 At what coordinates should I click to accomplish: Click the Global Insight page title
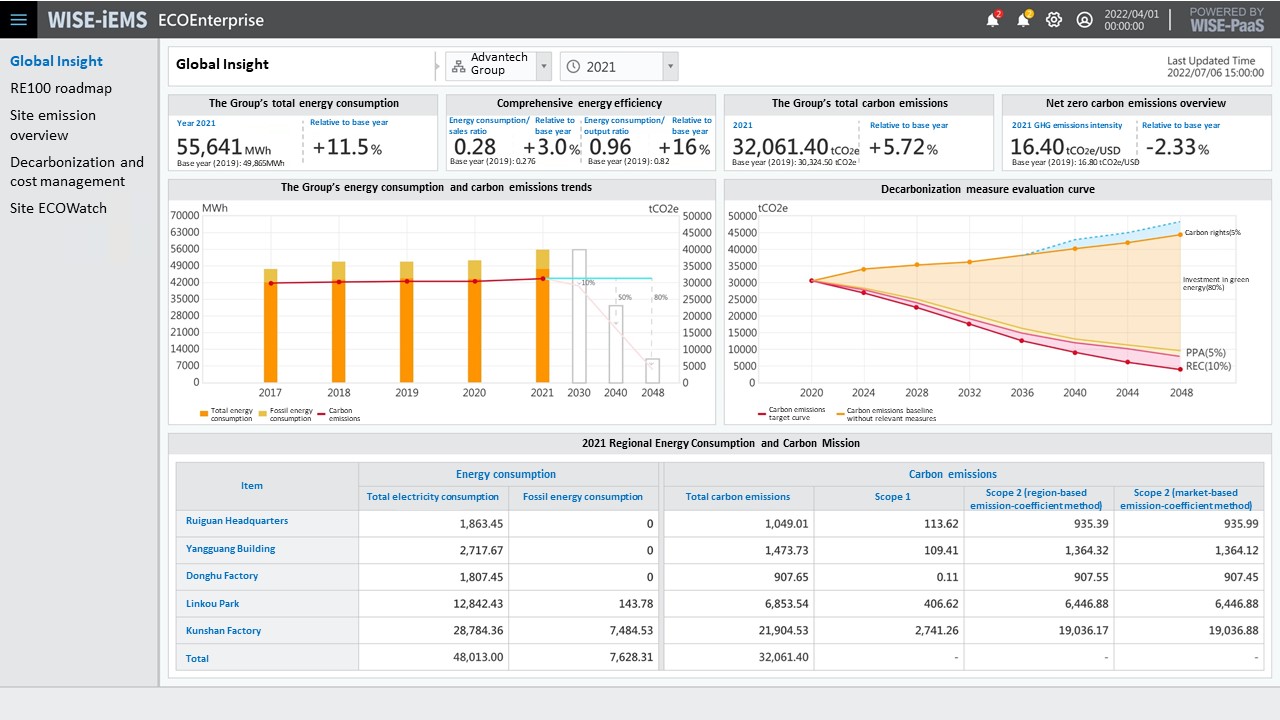[x=222, y=64]
